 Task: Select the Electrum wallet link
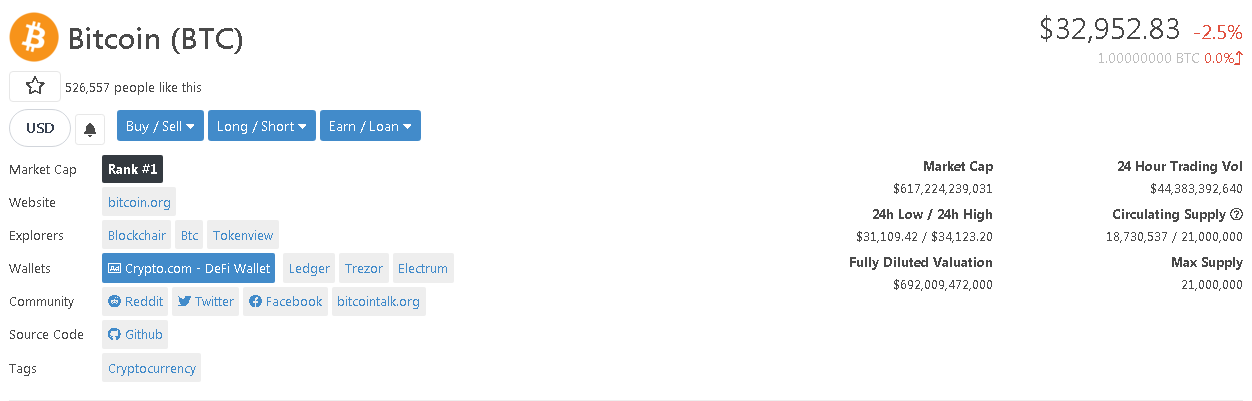click(423, 268)
